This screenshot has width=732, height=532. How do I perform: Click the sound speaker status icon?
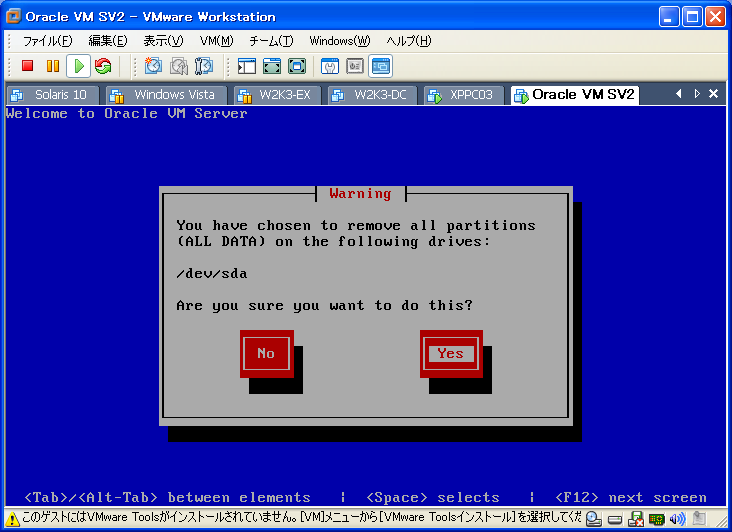point(677,519)
